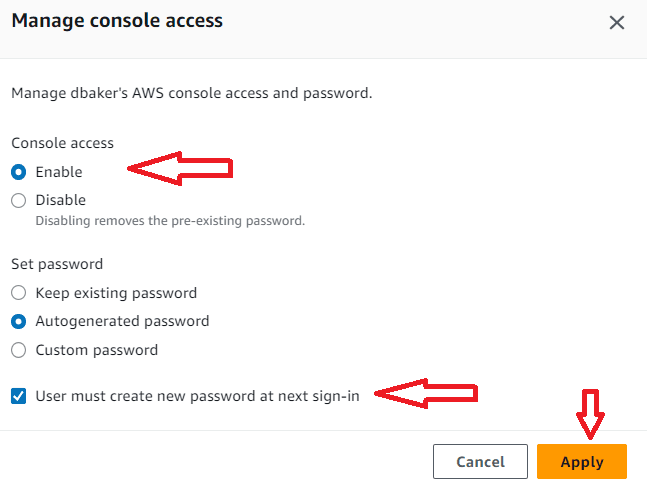Click the 'Autogenerated password' label text
The width and height of the screenshot is (647, 492).
[x=122, y=322]
